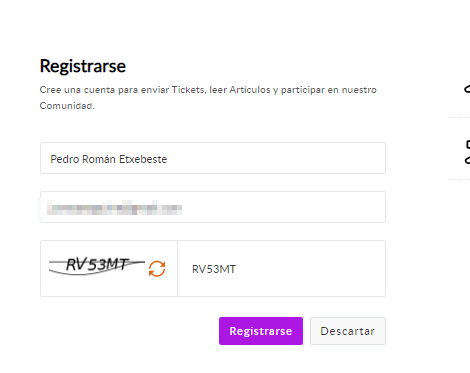The height and width of the screenshot is (373, 470).
Task: Click the word "Tickets" in the description
Action: click(x=188, y=90)
